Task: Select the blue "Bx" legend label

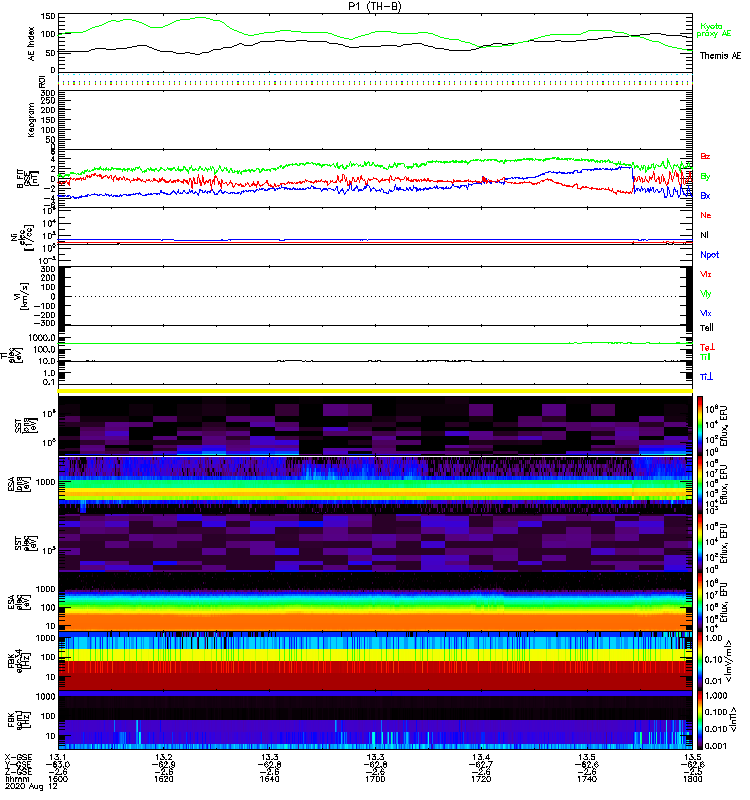Action: [705, 195]
